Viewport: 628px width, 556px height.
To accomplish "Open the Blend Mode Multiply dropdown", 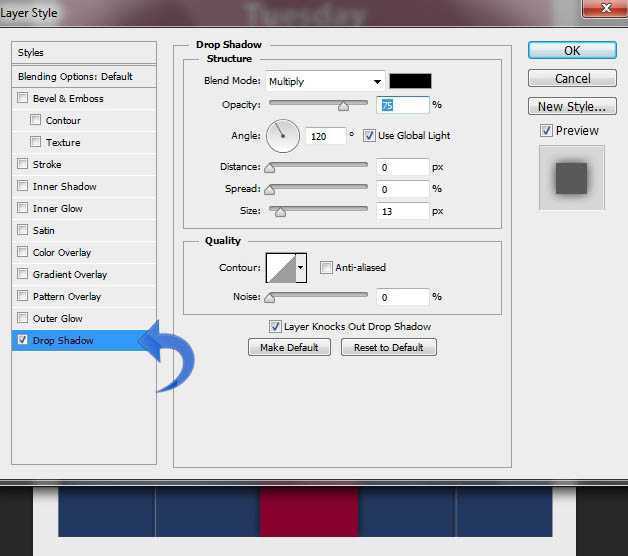I will [325, 82].
